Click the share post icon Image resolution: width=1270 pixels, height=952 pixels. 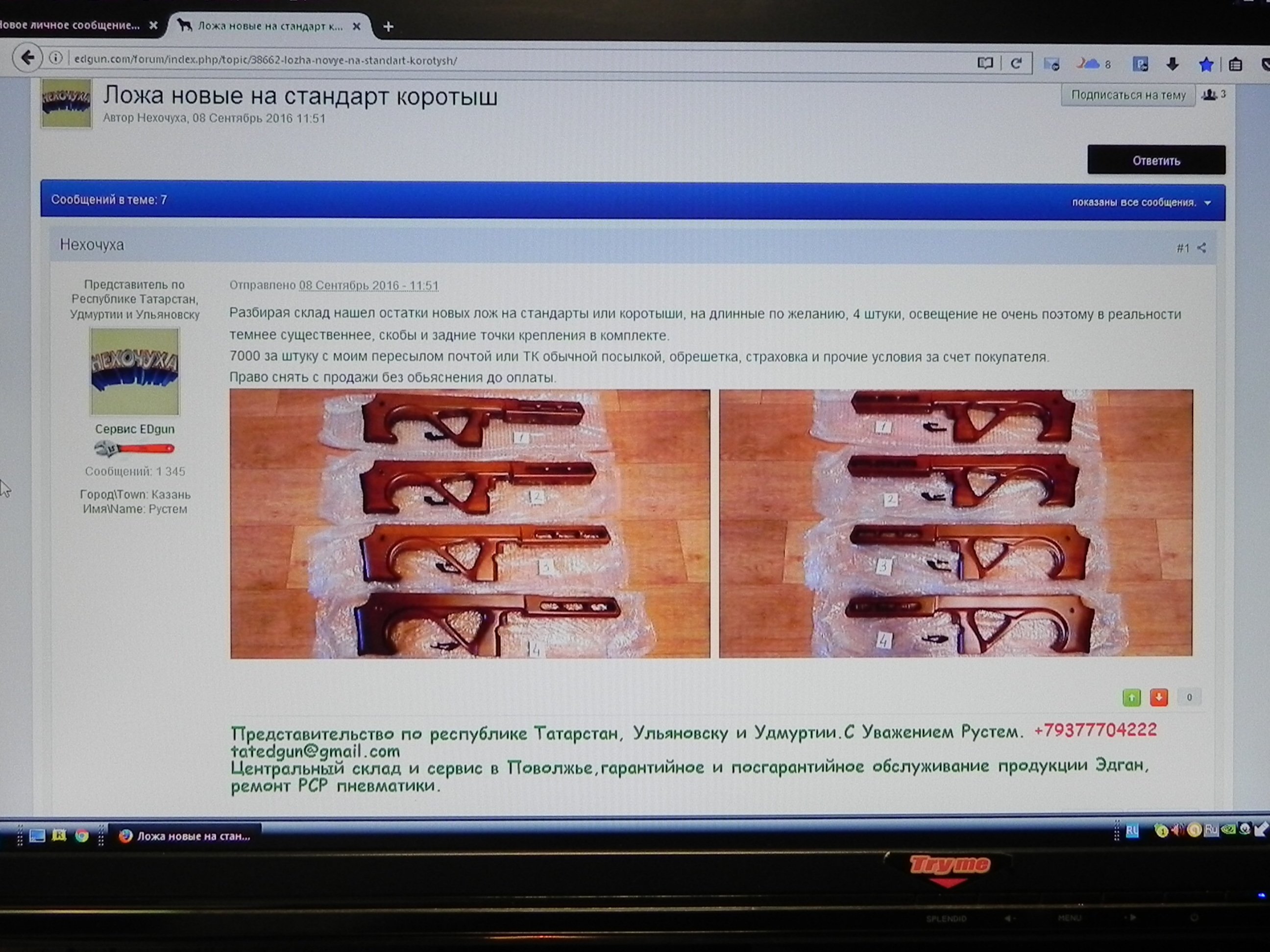(x=1202, y=248)
